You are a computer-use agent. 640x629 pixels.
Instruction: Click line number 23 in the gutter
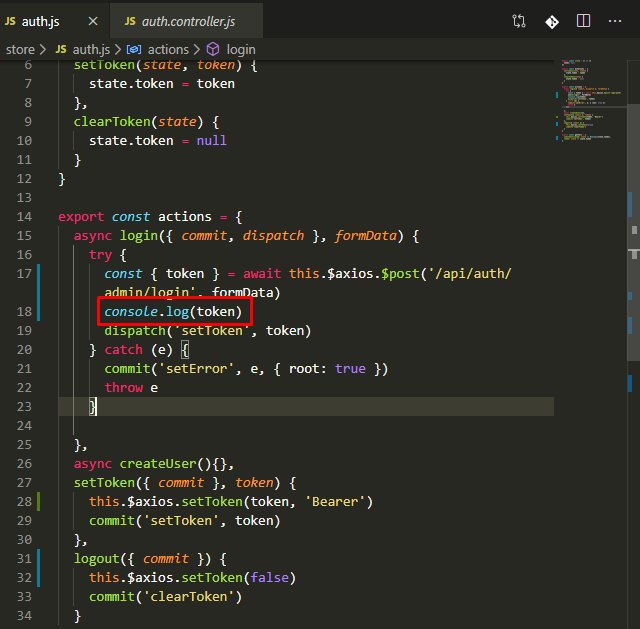[24, 407]
